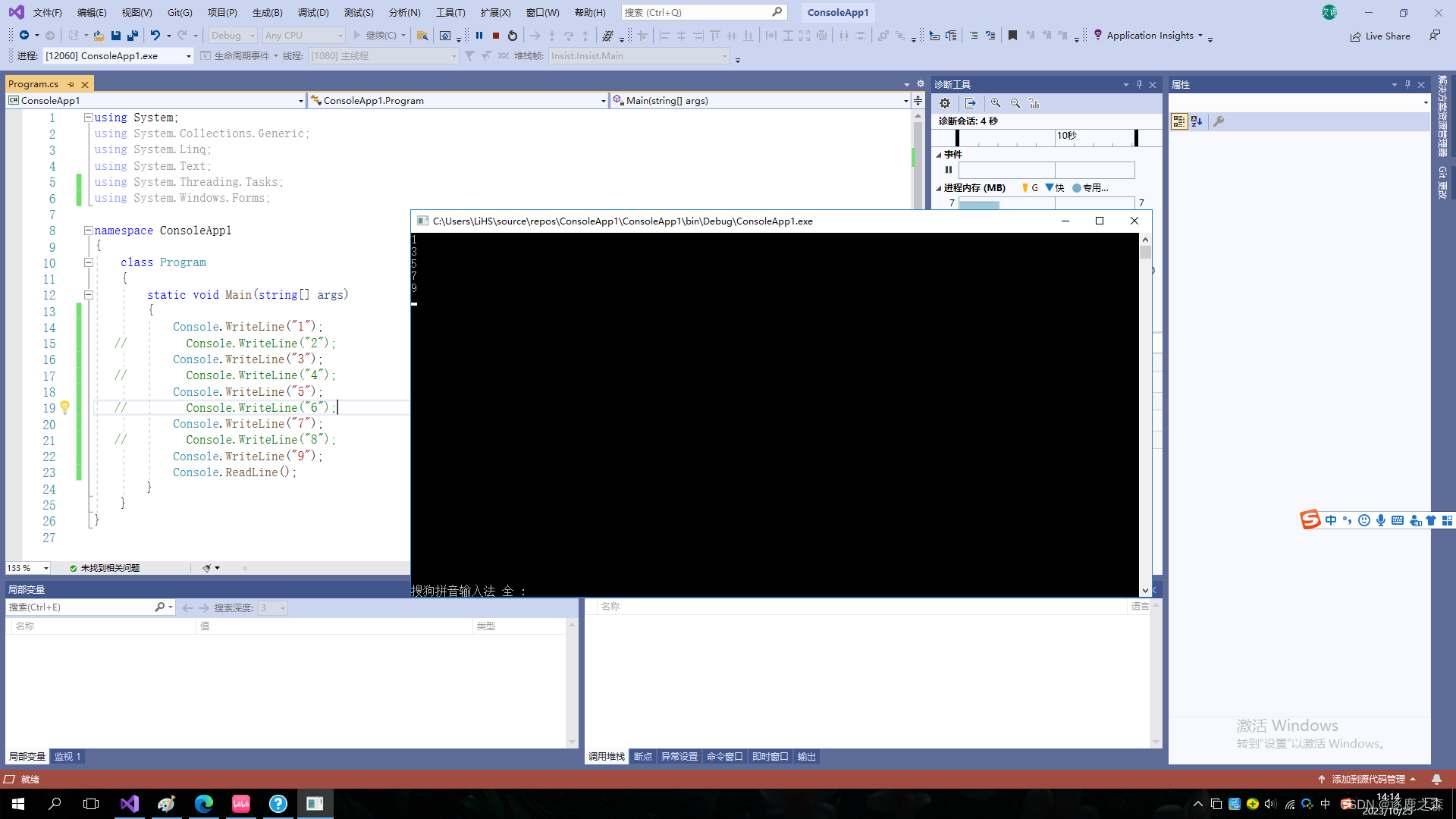The height and width of the screenshot is (819, 1456).
Task: Collapse the namespace ConsoleApp1 block
Action: tap(88, 230)
